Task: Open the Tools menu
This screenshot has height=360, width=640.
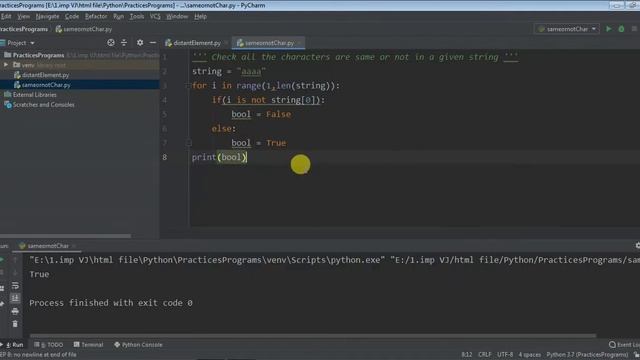Action: click(137, 16)
